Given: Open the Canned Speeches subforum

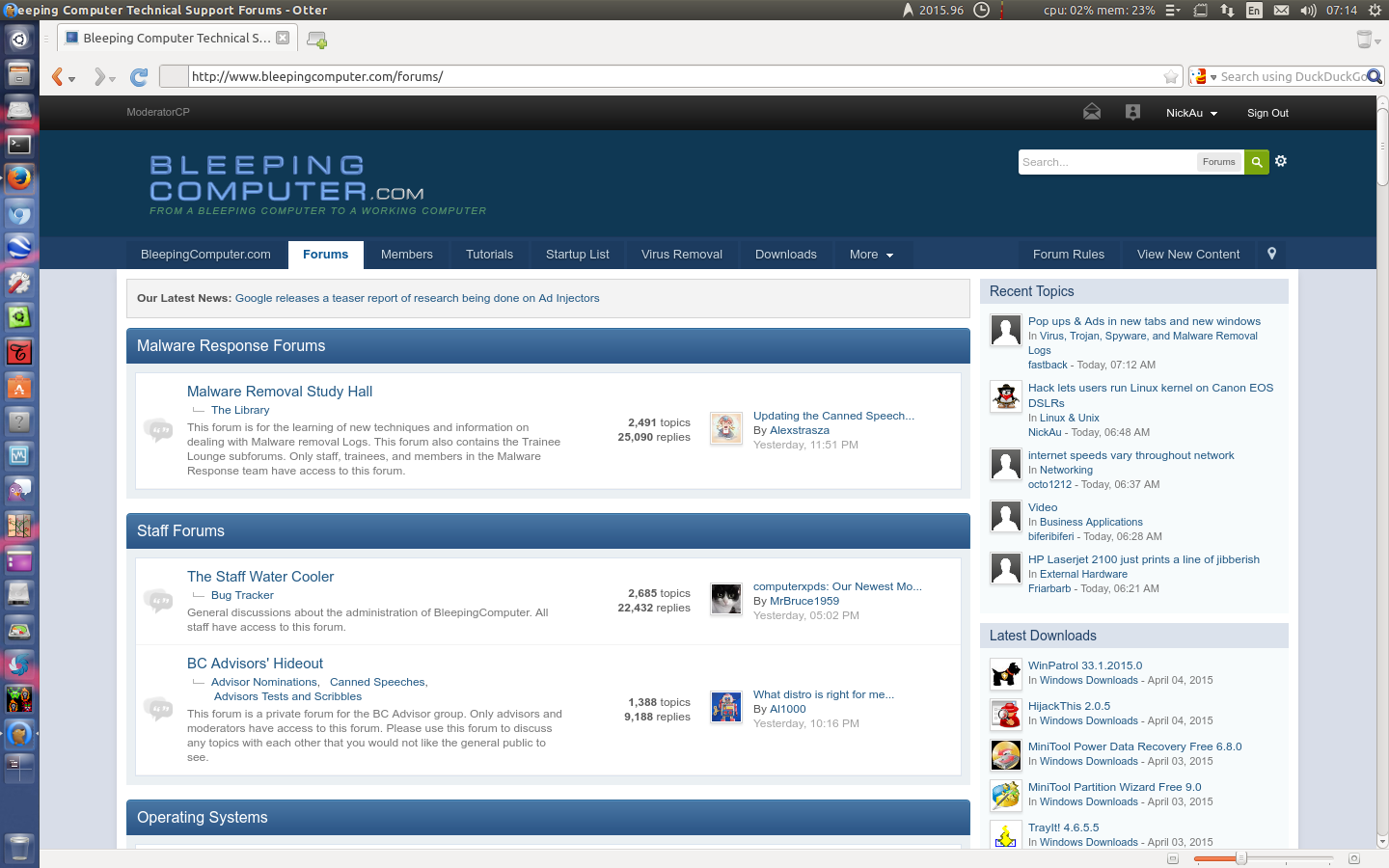Looking at the screenshot, I should [377, 682].
